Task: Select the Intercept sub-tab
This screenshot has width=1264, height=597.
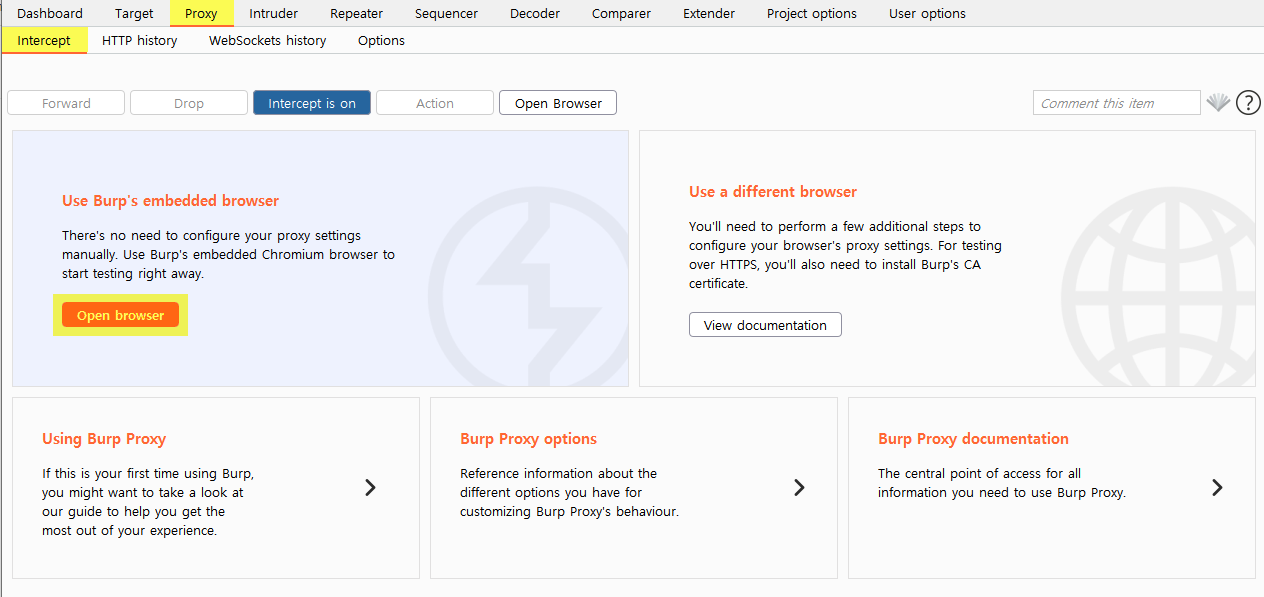Action: pos(44,40)
